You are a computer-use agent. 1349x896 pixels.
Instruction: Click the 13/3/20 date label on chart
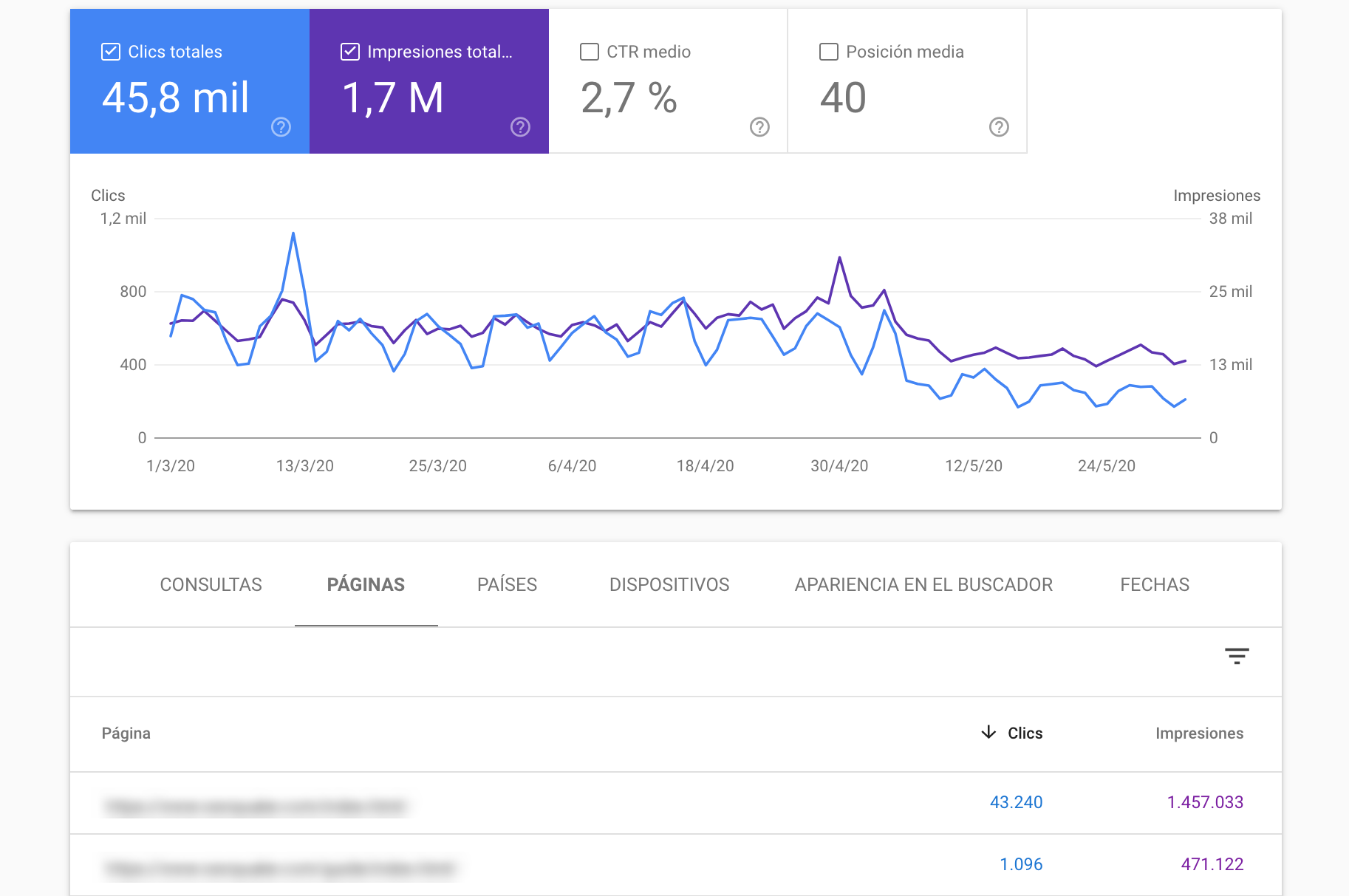pyautogui.click(x=304, y=466)
